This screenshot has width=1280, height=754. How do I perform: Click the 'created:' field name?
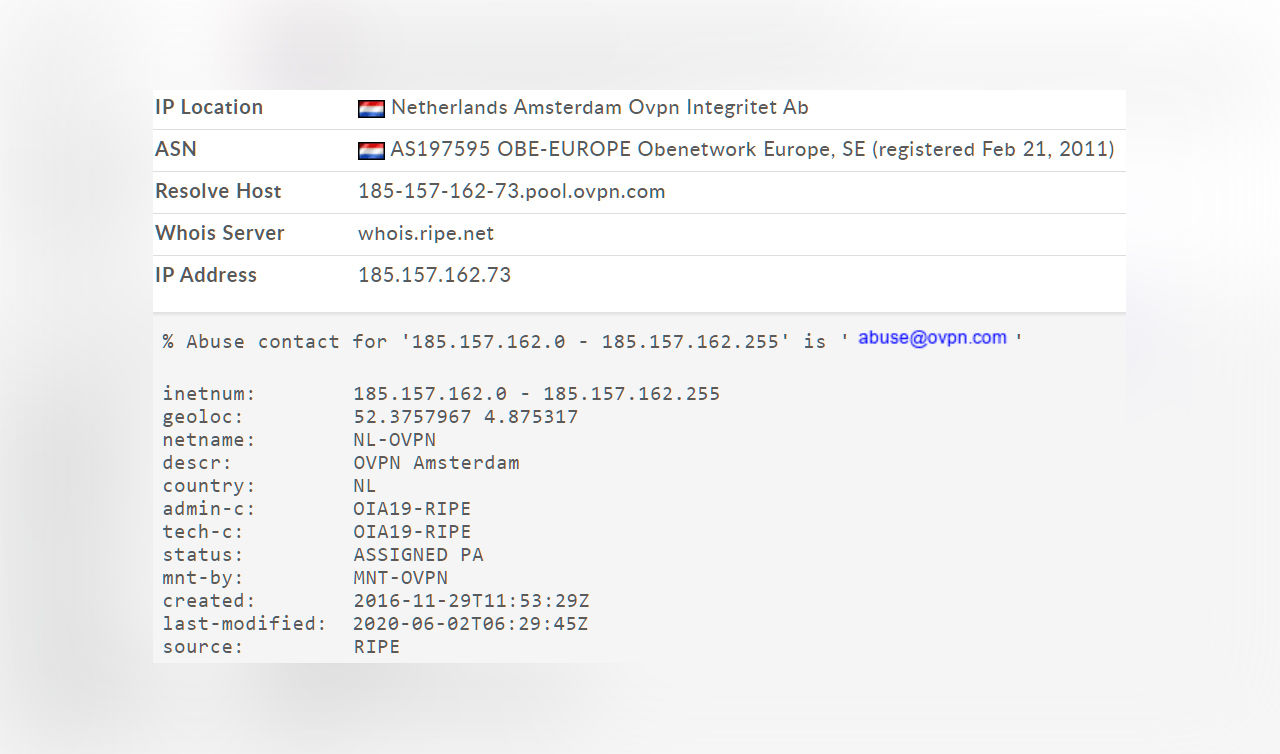coord(209,600)
